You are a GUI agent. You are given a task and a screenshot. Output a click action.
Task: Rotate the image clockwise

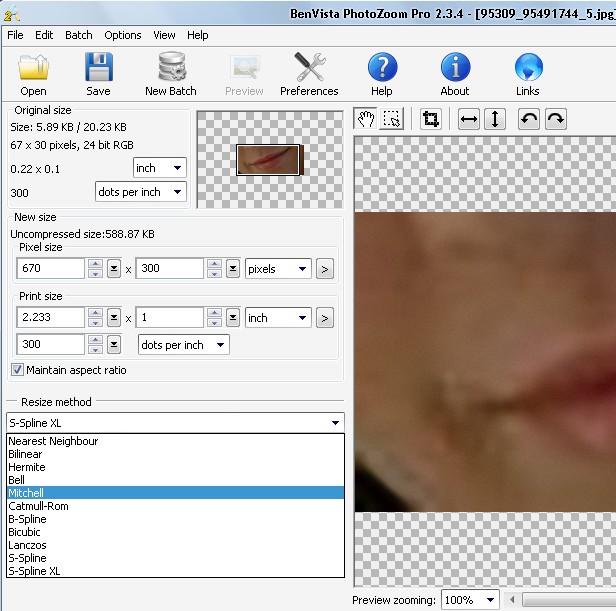[556, 119]
